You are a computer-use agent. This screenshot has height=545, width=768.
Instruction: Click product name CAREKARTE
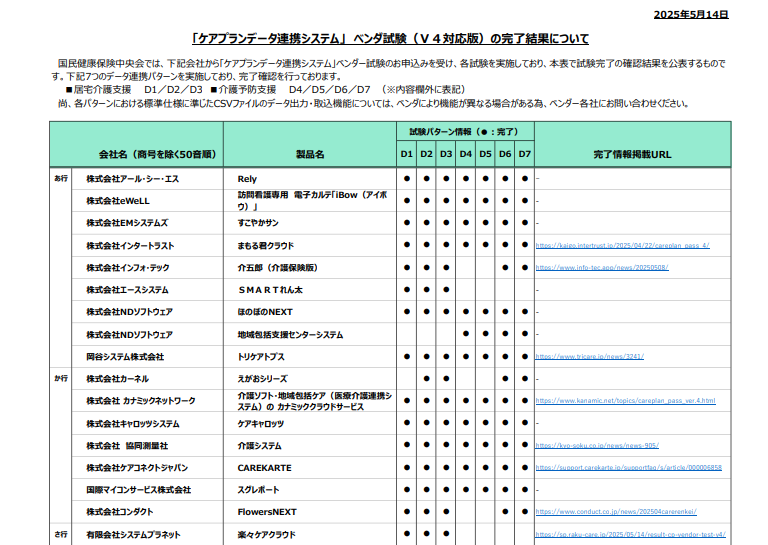pos(264,468)
